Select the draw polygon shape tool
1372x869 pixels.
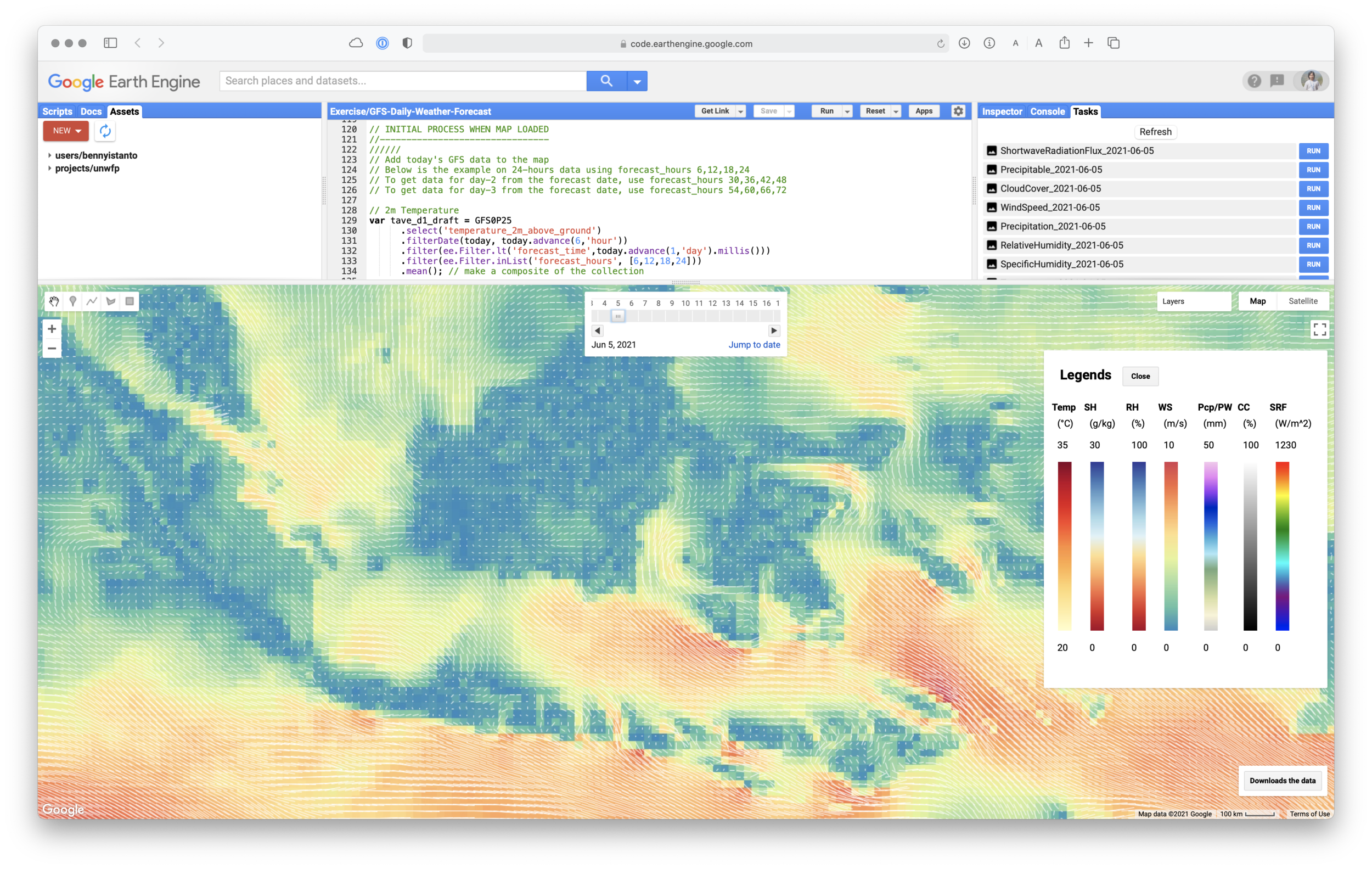tap(110, 301)
